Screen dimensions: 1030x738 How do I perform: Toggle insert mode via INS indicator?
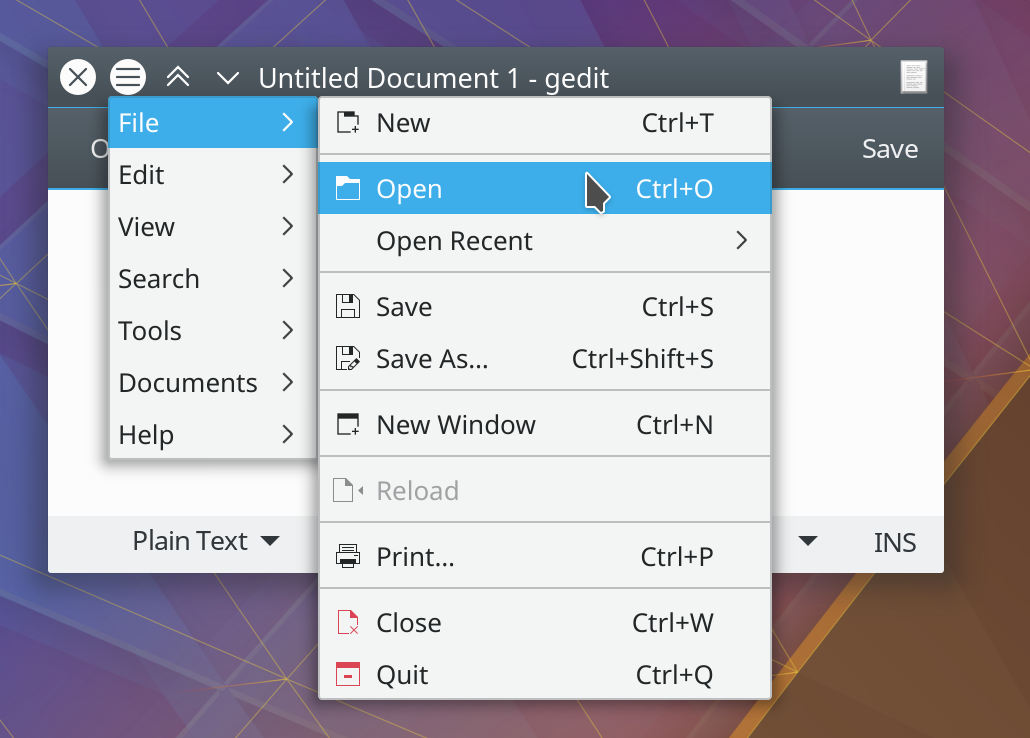click(895, 542)
